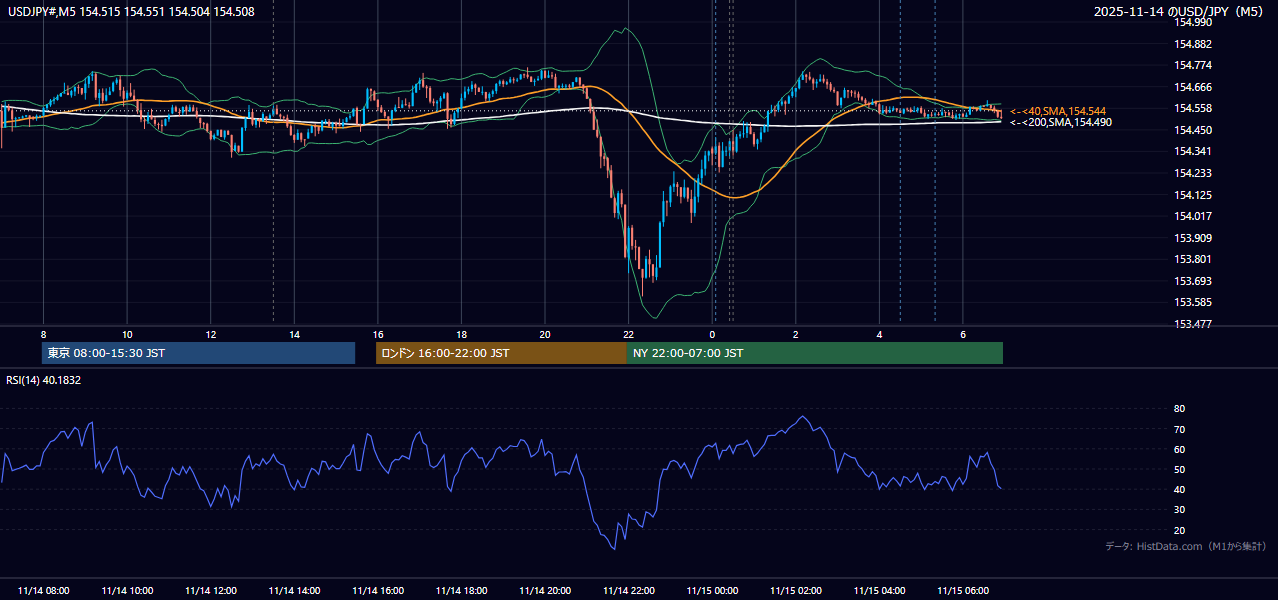Click the hour label 14 under the price chart
Viewport: 1278px width, 600px height.
coord(294,334)
